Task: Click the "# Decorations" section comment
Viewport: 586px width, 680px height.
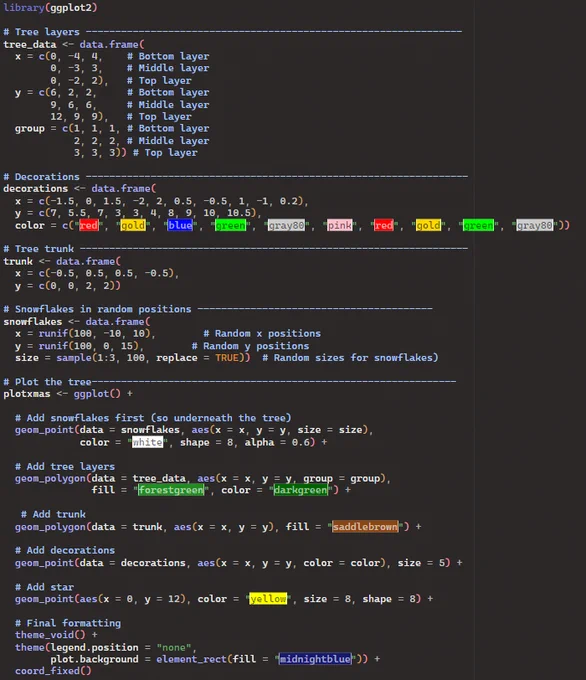Action: coord(42,177)
